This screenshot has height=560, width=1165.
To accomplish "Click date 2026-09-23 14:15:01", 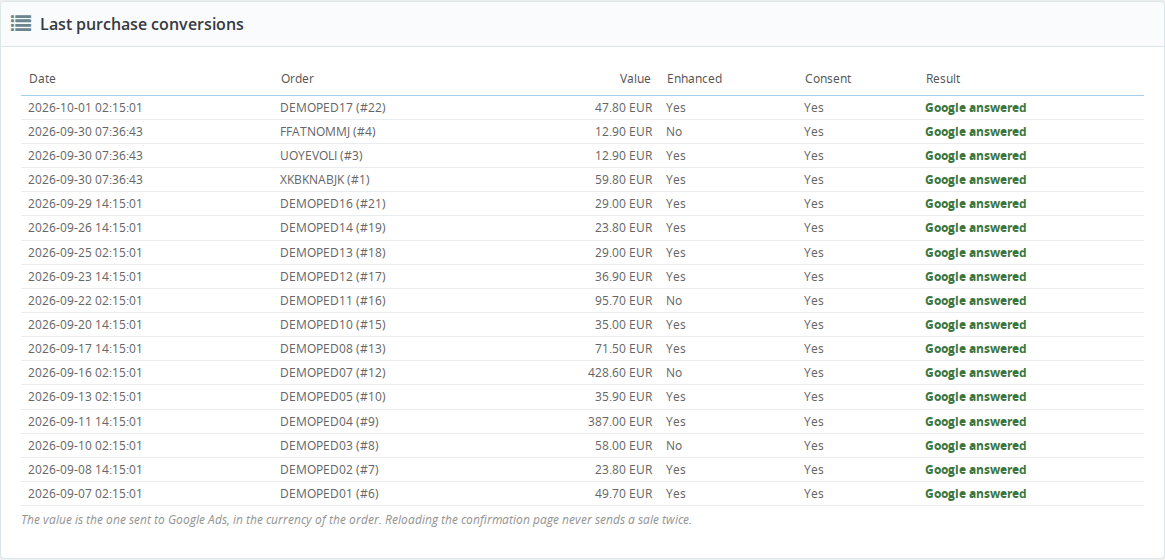I will [85, 276].
